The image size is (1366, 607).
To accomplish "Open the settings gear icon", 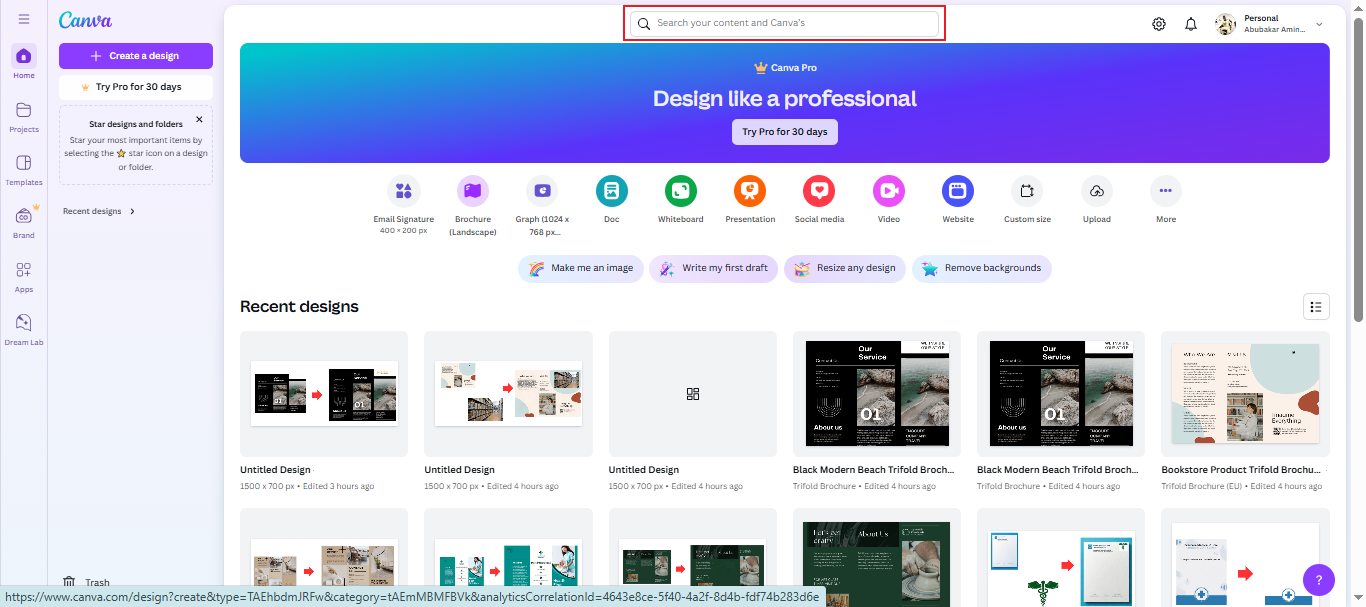I will coord(1159,24).
